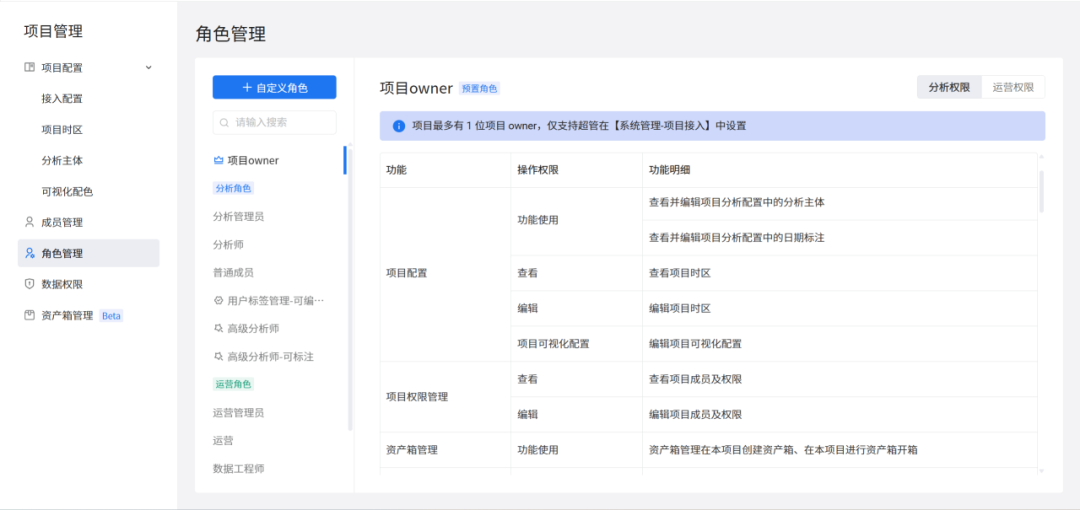Click the magnifier icon in search box

point(225,123)
